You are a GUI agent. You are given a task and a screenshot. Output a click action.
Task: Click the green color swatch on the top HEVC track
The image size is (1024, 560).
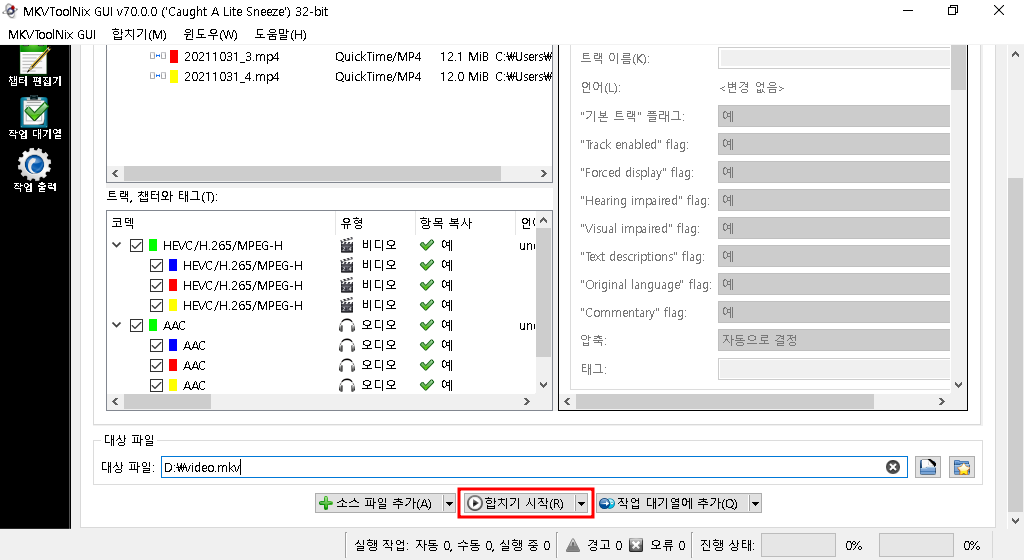(x=153, y=245)
